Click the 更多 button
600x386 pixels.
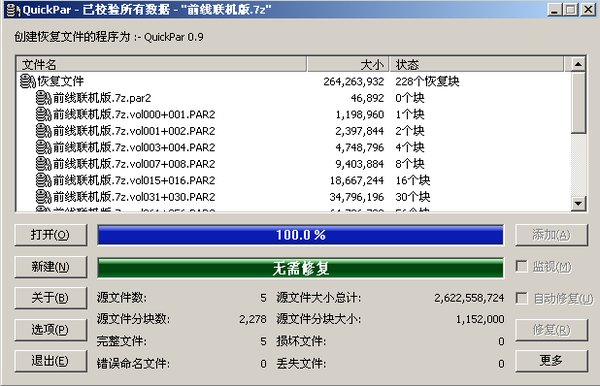point(551,361)
